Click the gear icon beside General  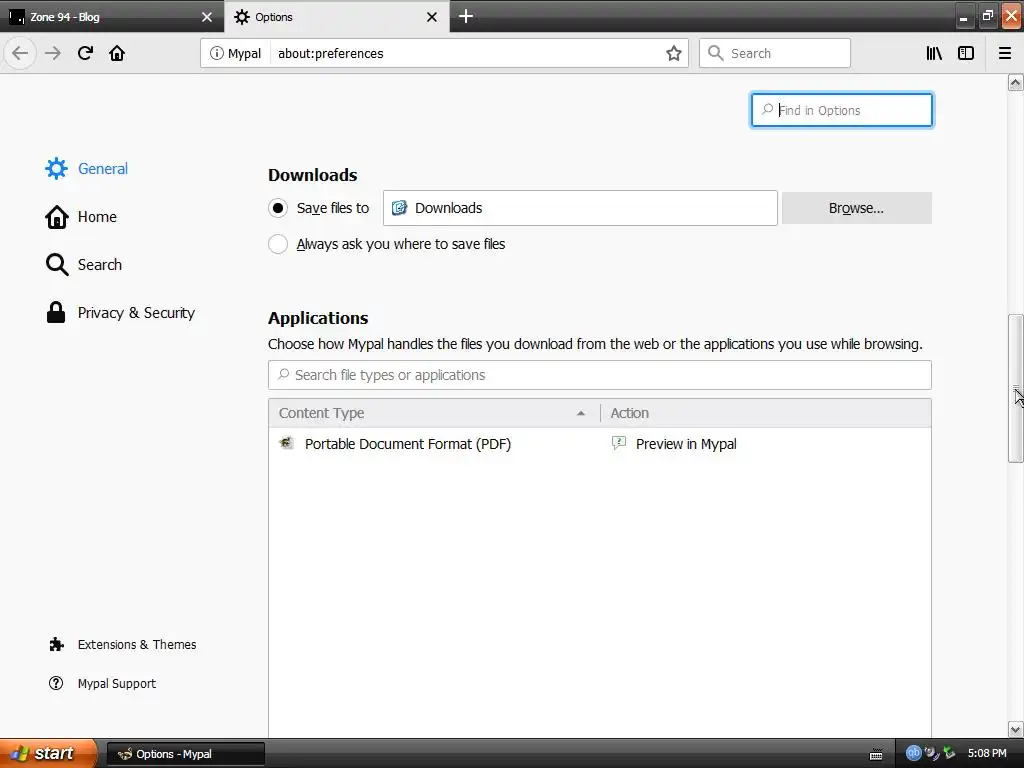[56, 168]
